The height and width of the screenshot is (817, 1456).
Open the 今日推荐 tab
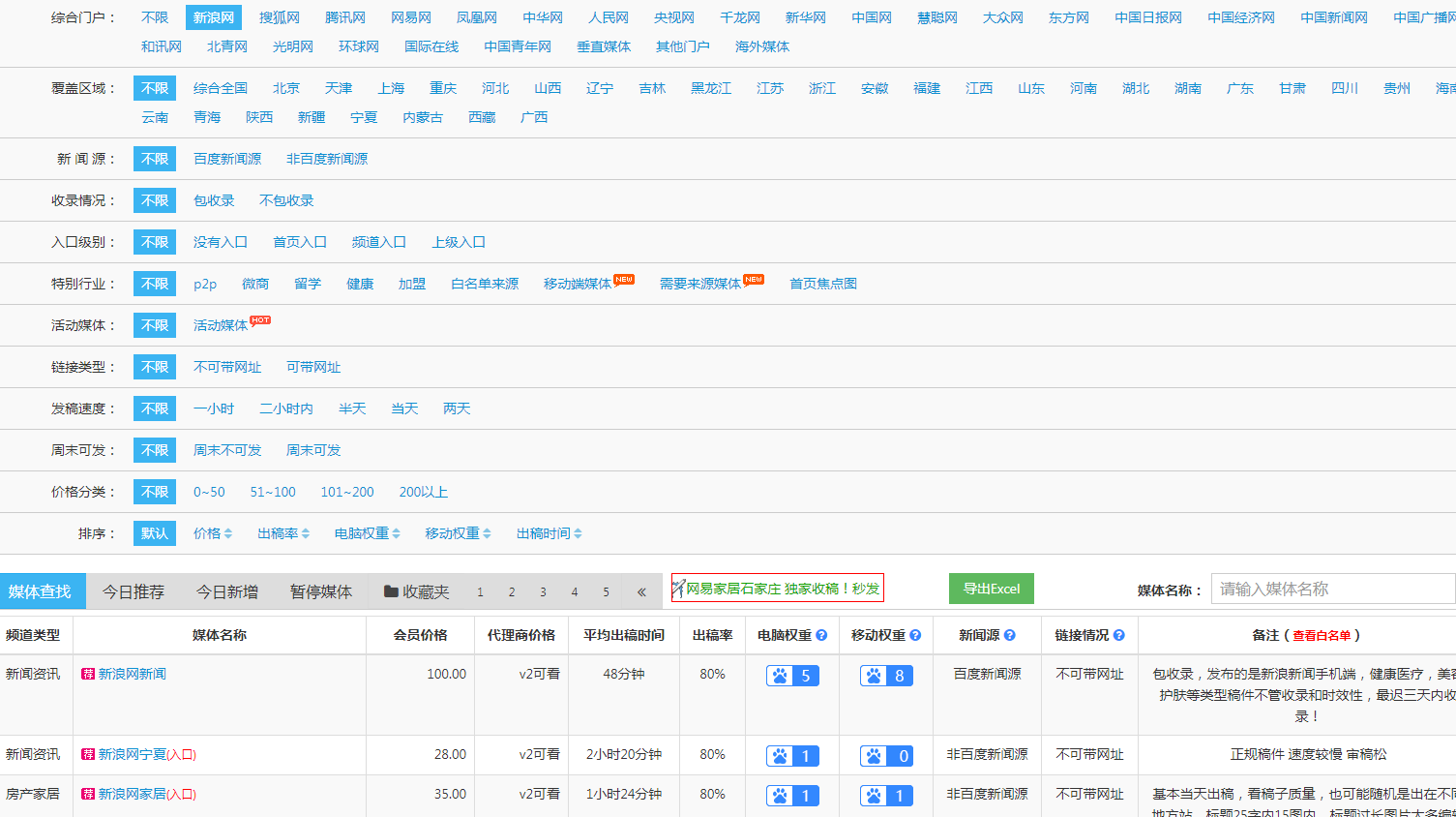(134, 591)
